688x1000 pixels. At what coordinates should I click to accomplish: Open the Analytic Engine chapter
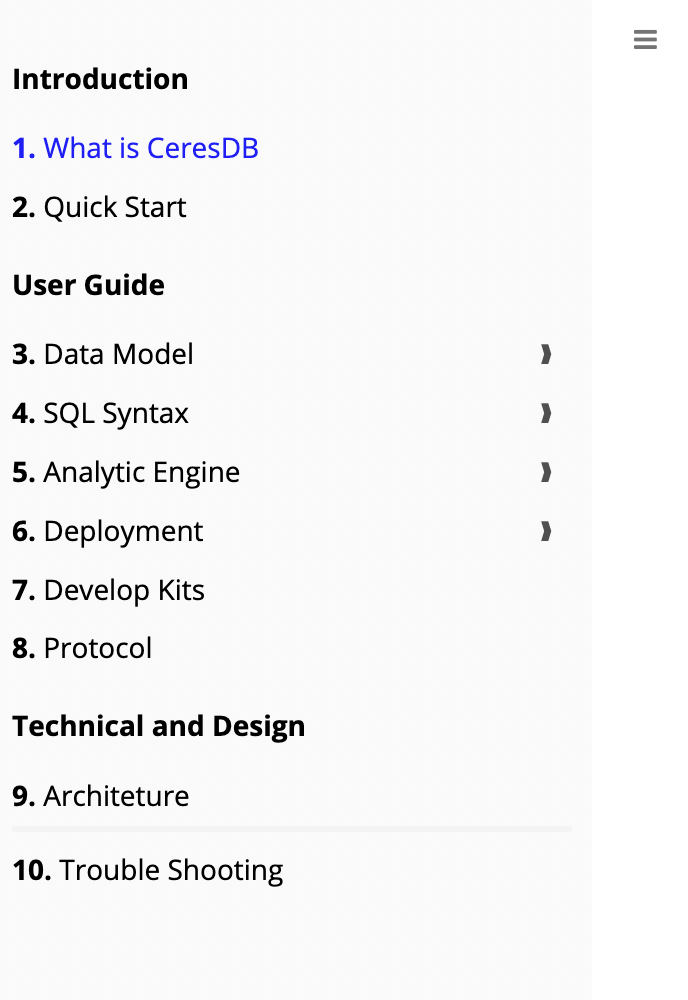point(126,473)
